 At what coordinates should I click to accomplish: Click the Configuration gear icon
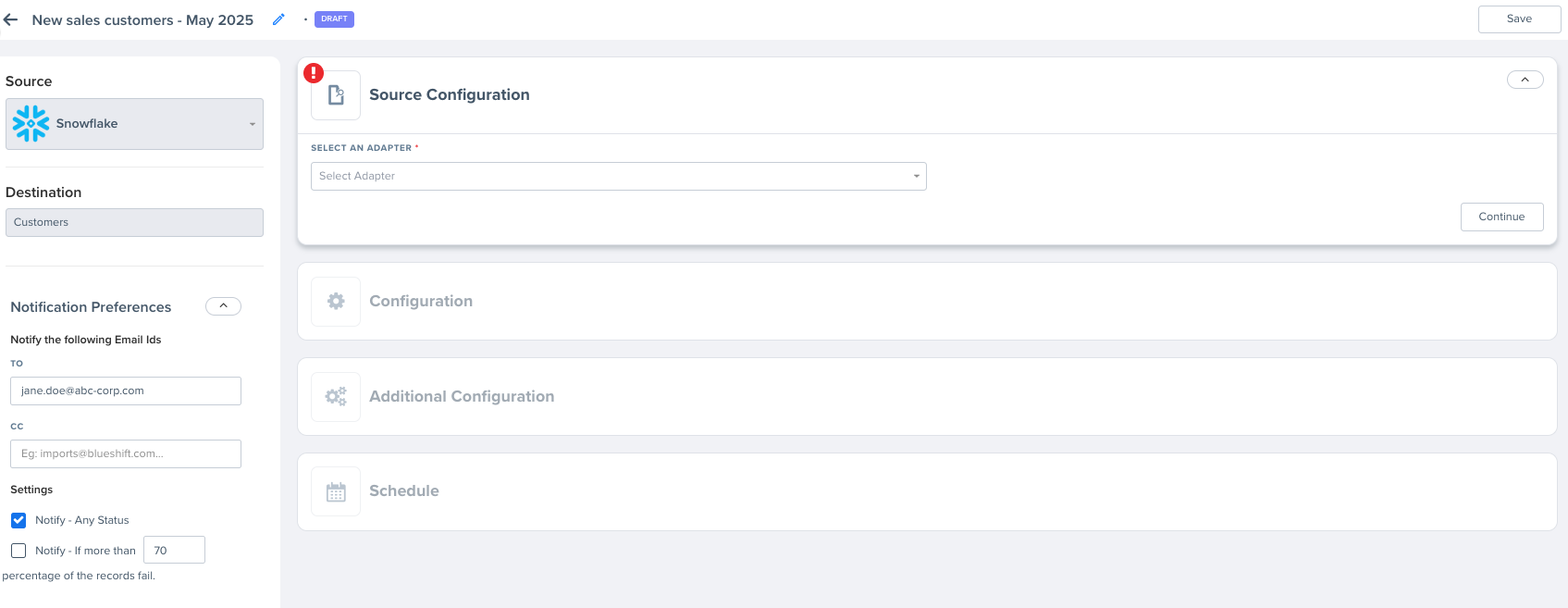point(336,301)
